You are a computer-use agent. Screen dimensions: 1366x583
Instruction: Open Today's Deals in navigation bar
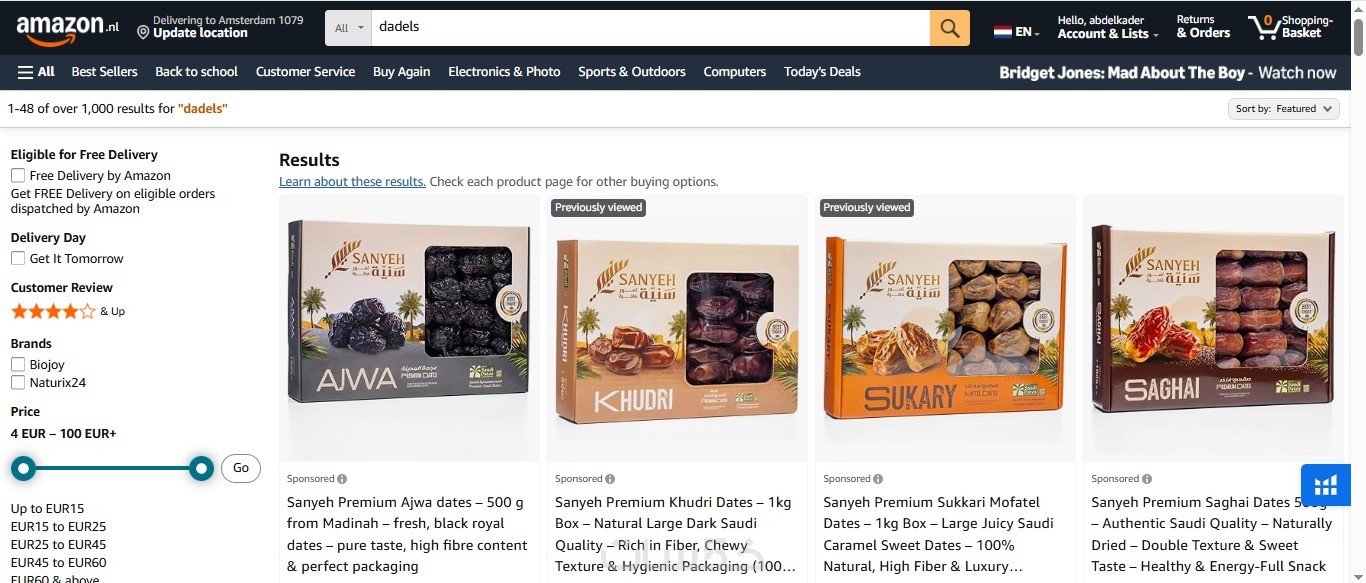point(822,72)
